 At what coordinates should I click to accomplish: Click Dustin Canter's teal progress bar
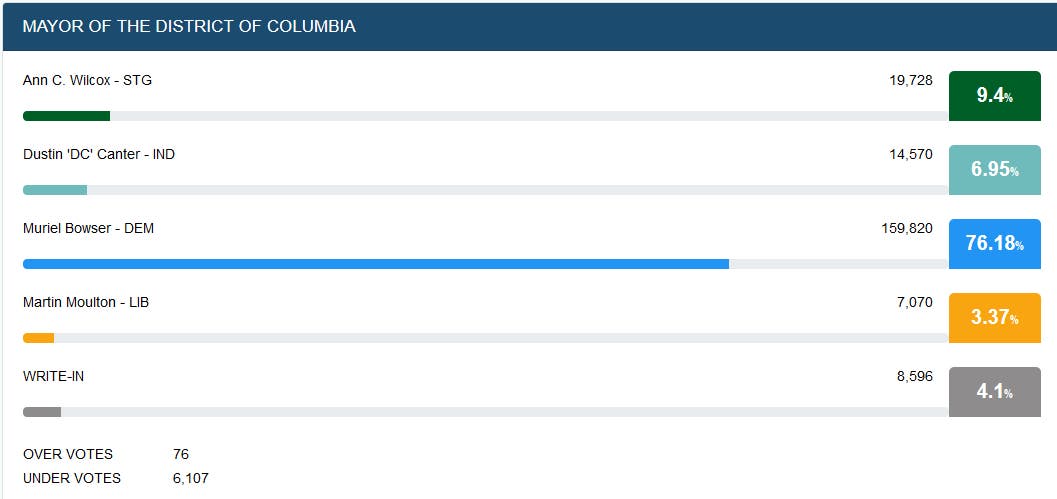55,190
